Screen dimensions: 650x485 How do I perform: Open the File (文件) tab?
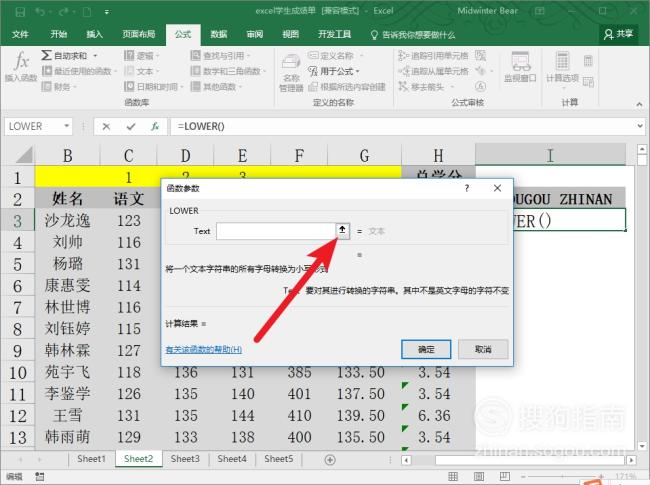coord(20,34)
